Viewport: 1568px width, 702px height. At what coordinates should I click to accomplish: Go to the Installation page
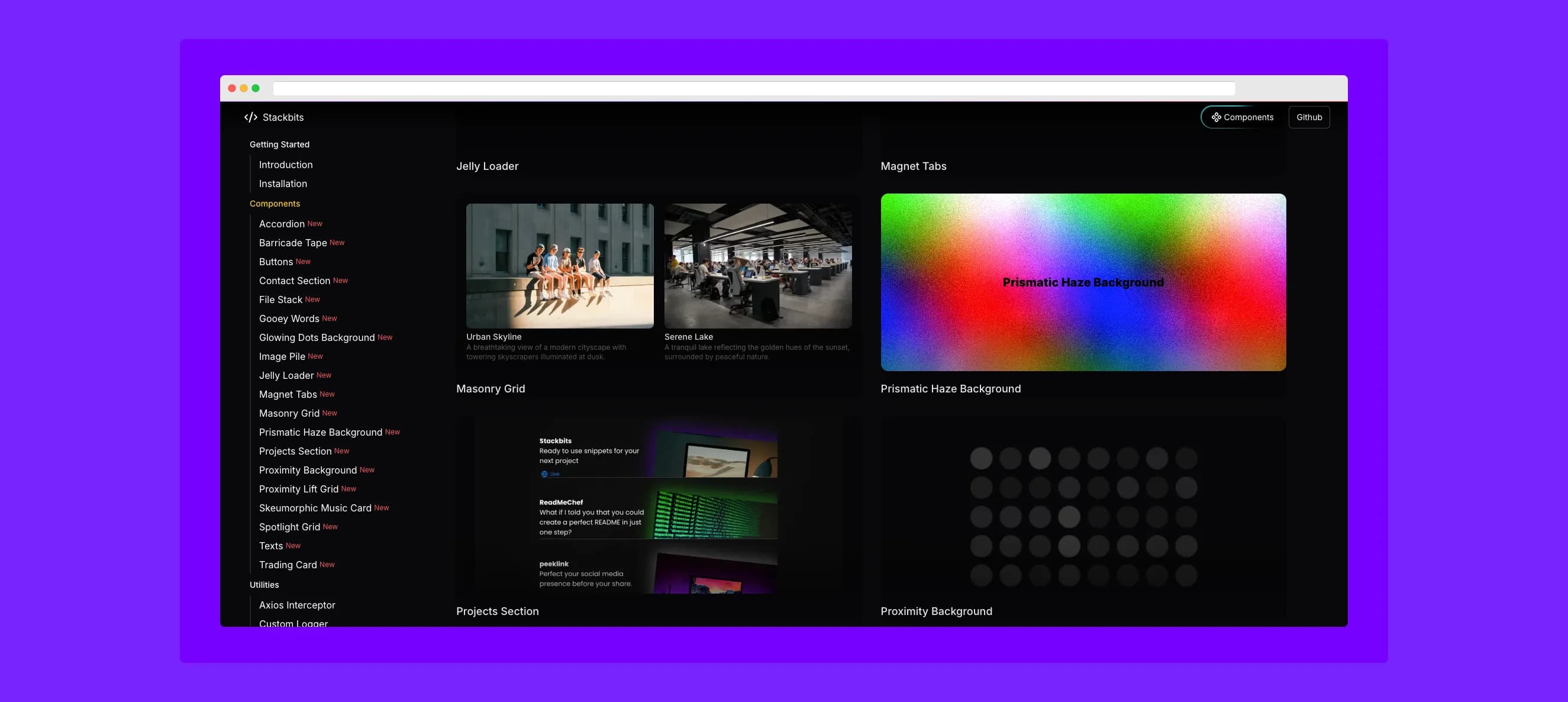tap(282, 184)
